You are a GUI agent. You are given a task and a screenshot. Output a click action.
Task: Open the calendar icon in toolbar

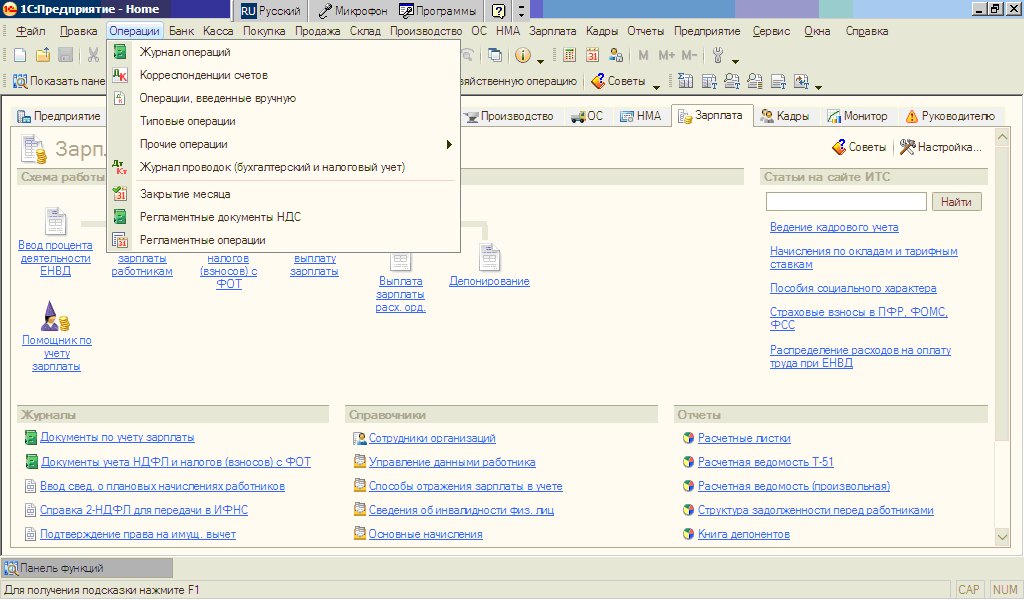pos(592,55)
